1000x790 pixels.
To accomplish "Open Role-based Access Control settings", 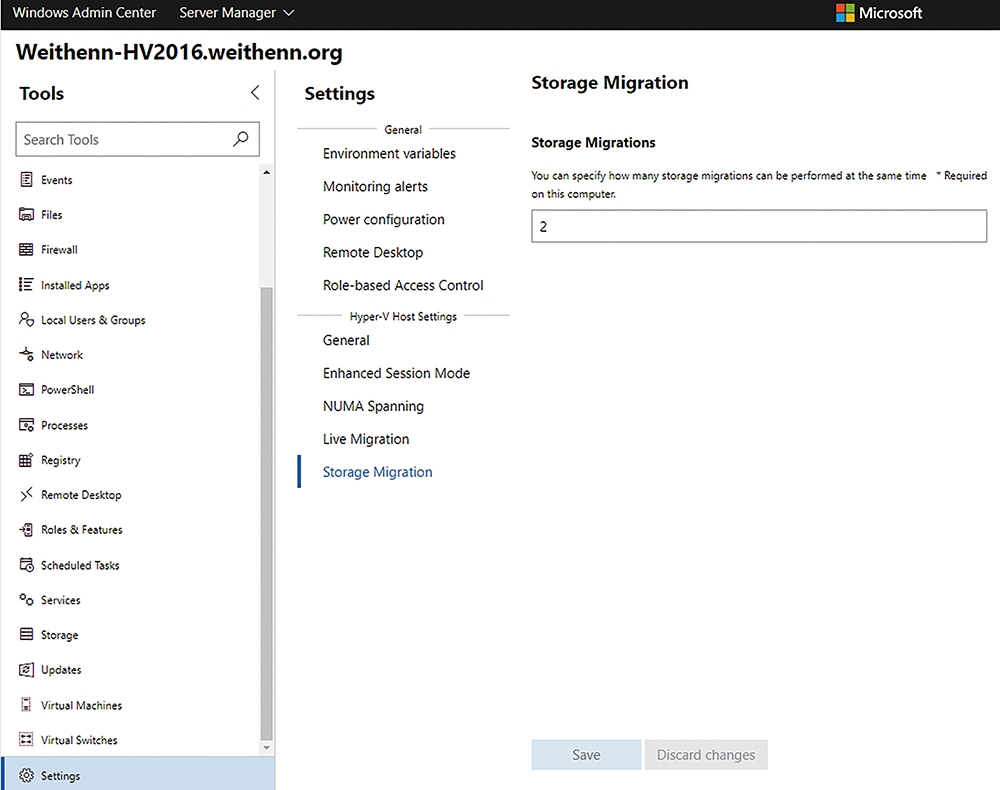I will (x=403, y=286).
